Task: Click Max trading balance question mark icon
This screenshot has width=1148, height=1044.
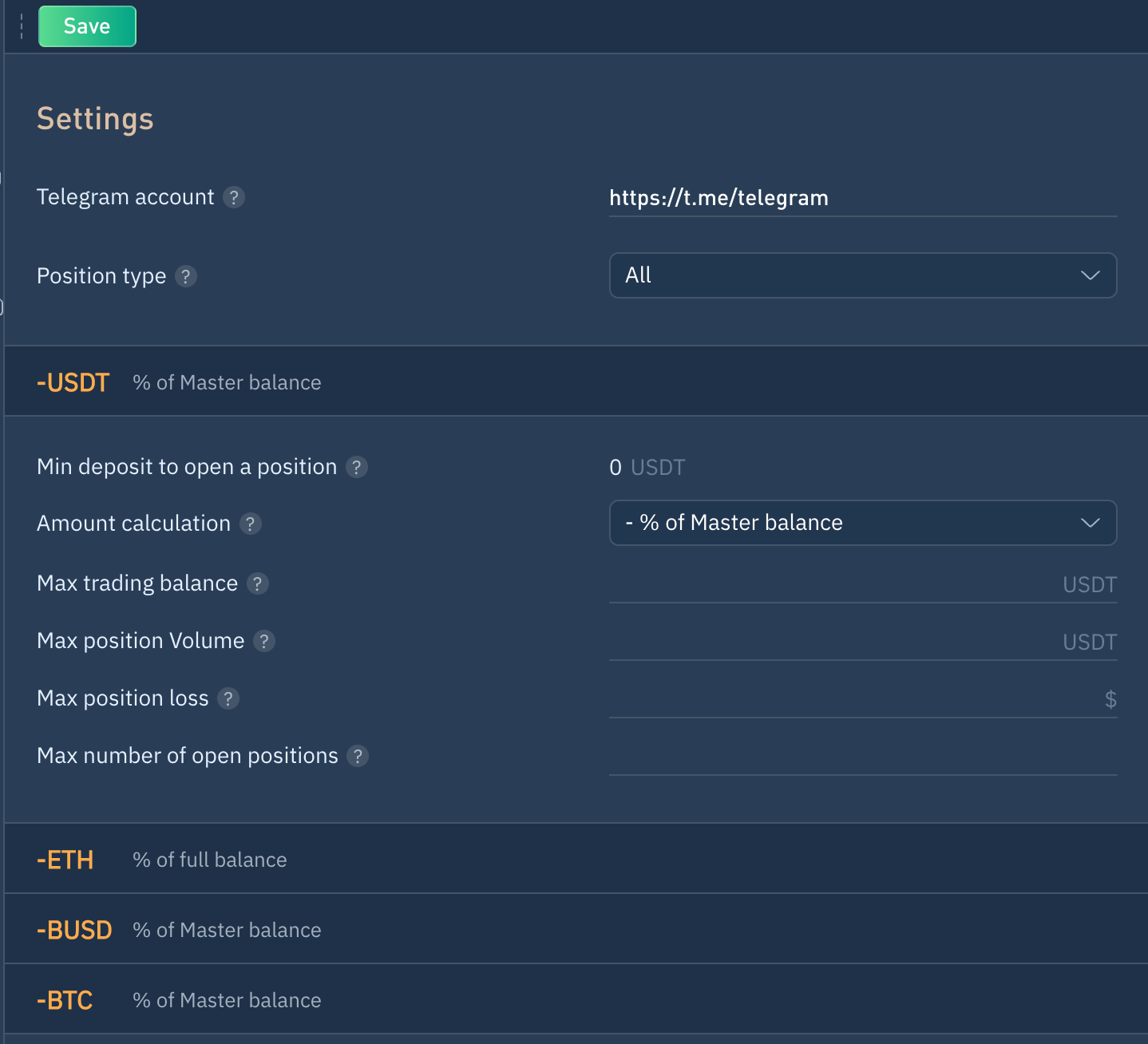Action: click(x=257, y=583)
